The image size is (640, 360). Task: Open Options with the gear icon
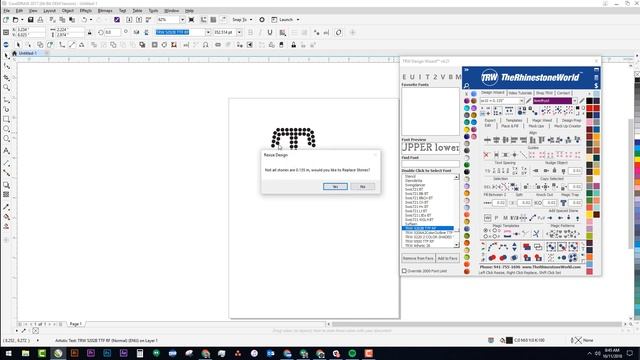tap(262, 20)
